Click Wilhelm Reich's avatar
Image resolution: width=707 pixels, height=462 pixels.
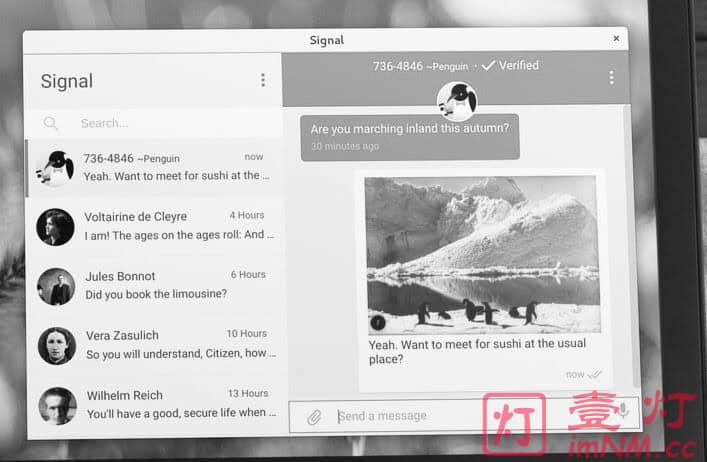[x=58, y=406]
